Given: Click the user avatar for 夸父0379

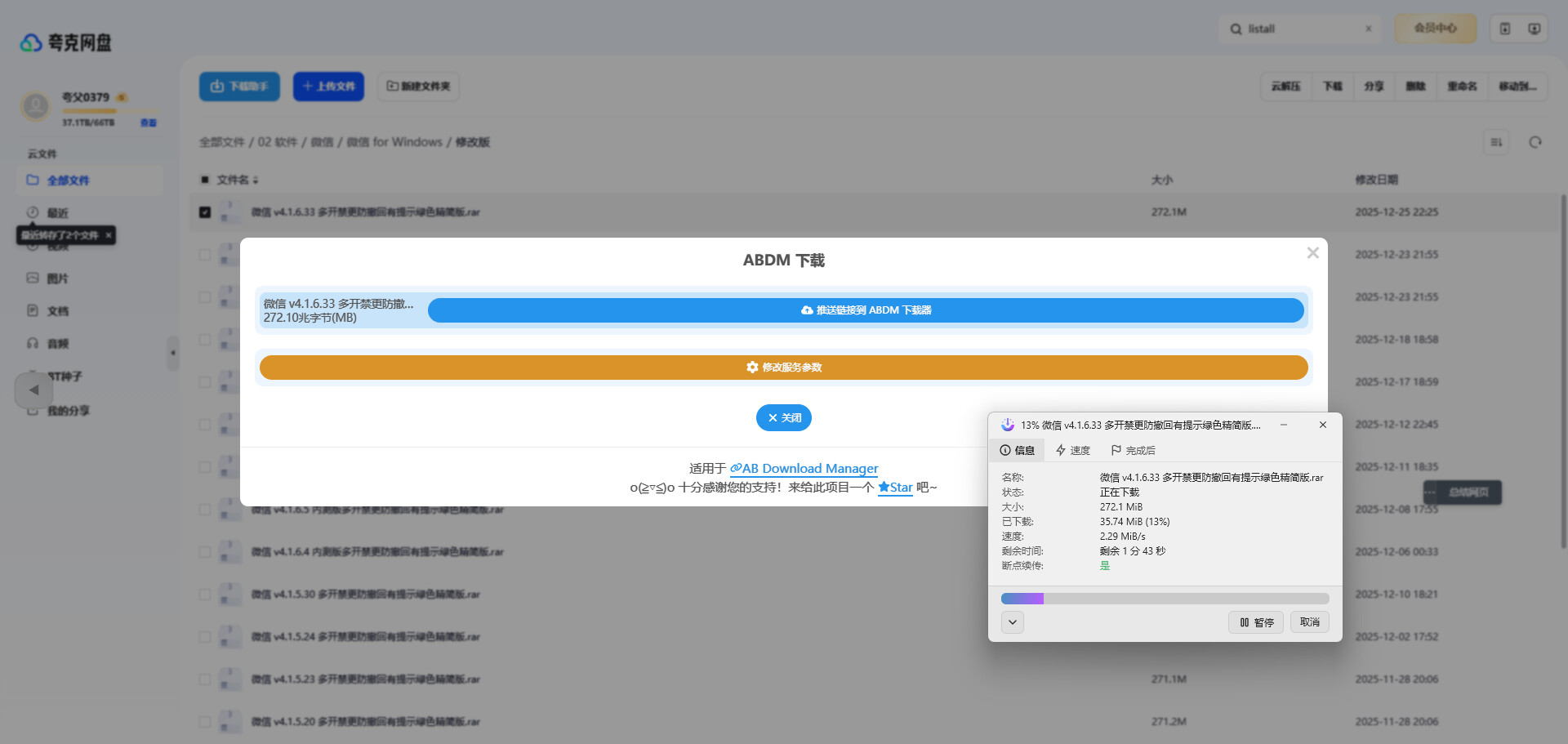Looking at the screenshot, I should (x=35, y=106).
